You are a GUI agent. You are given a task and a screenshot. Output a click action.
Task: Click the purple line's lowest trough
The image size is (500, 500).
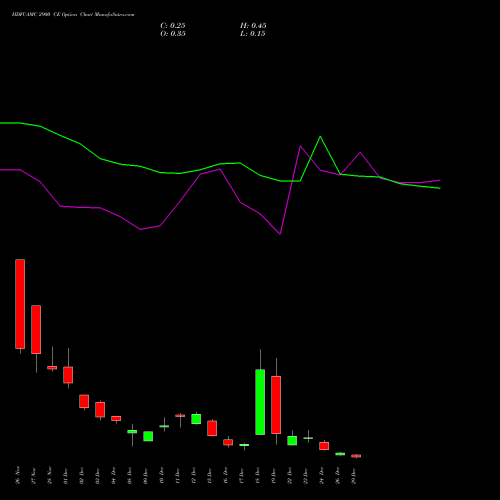click(280, 234)
